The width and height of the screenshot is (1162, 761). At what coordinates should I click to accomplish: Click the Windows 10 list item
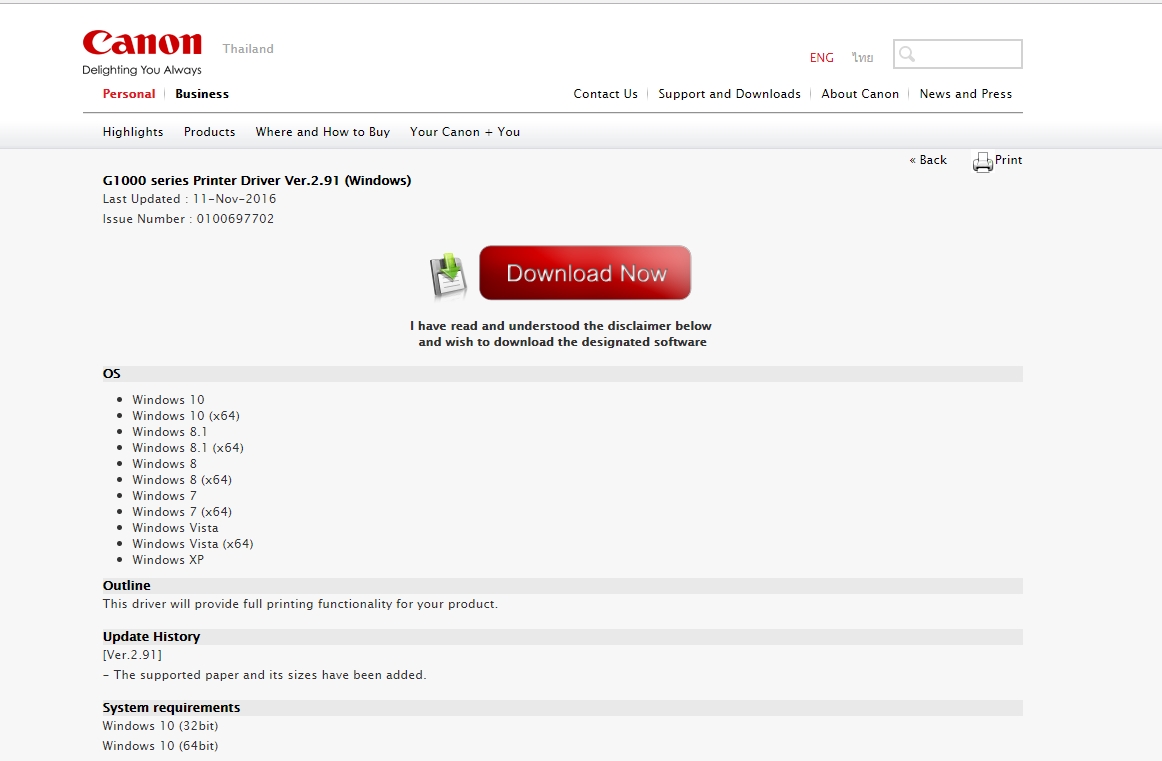(168, 400)
